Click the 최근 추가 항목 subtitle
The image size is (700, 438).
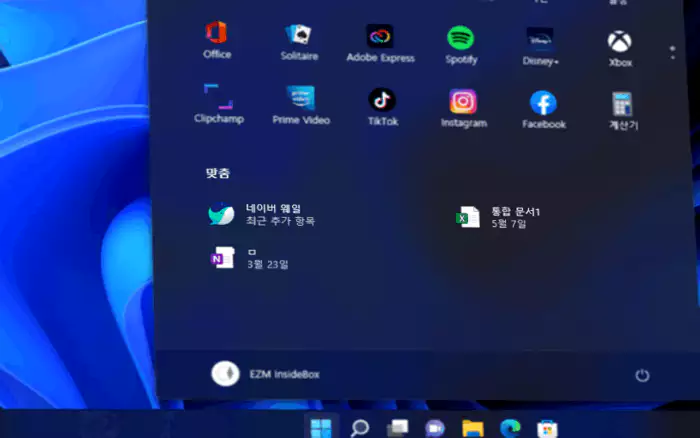point(280,221)
